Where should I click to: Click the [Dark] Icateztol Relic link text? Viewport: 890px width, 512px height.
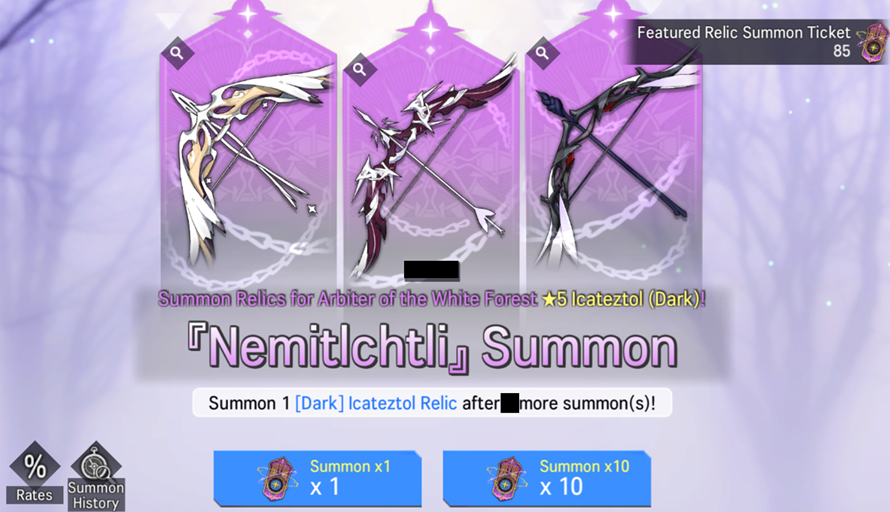376,403
